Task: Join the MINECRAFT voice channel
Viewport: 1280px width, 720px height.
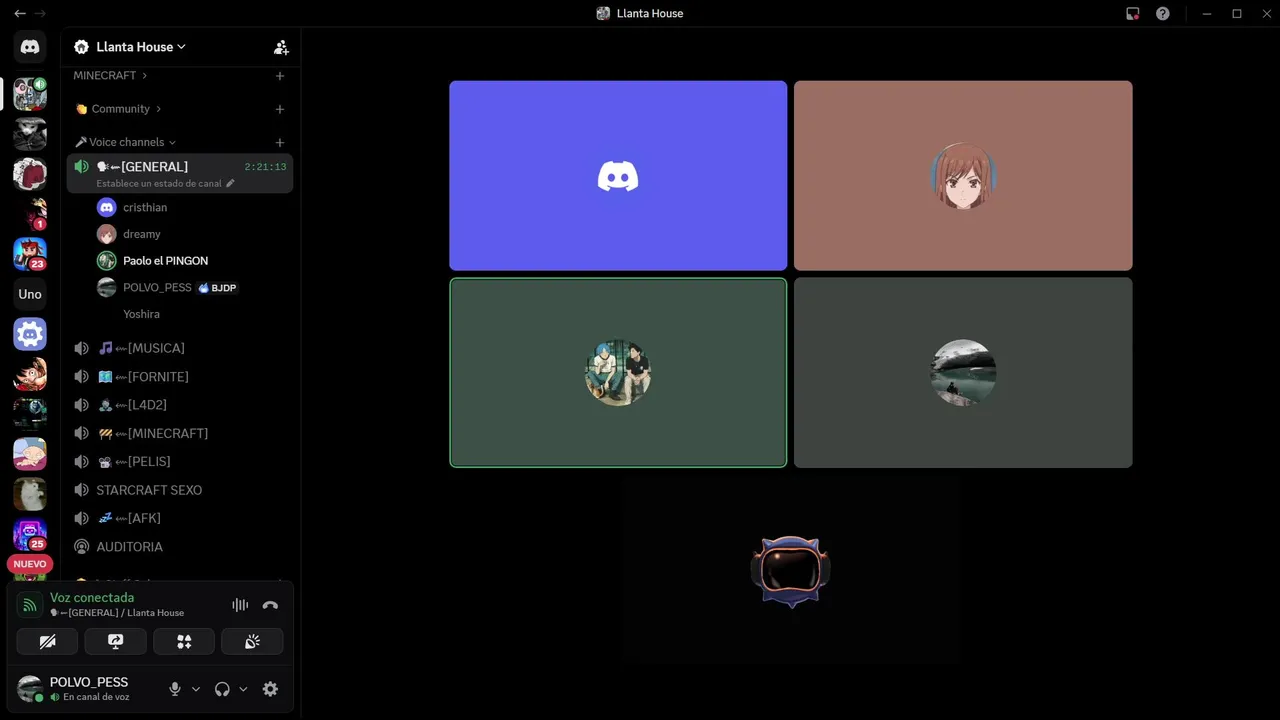Action: [180, 433]
